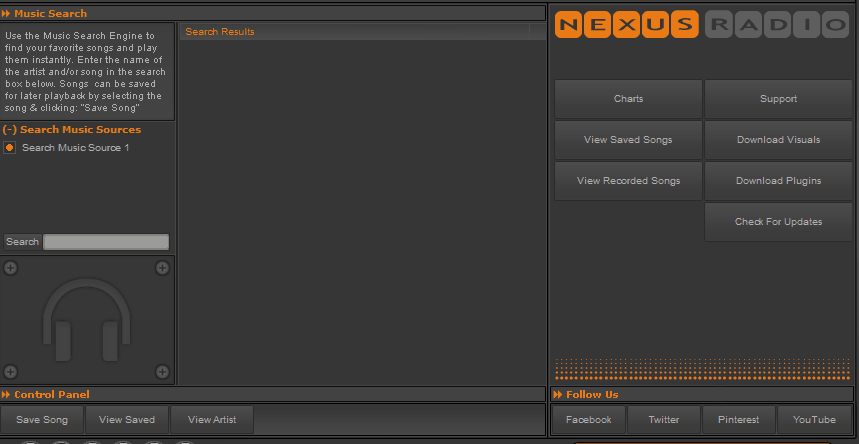859x444 pixels.
Task: Click the headphones album art placeholder
Action: pos(87,320)
